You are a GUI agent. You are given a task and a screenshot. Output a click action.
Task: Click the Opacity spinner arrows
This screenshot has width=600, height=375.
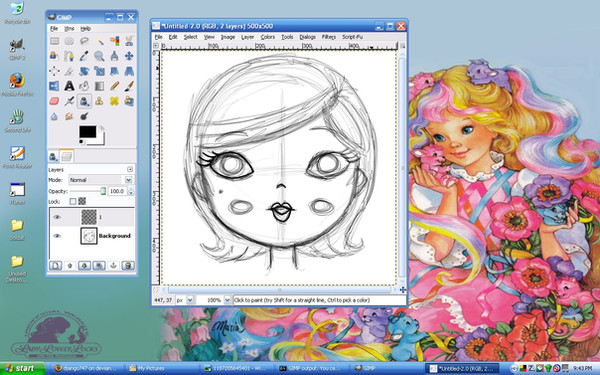(131, 191)
